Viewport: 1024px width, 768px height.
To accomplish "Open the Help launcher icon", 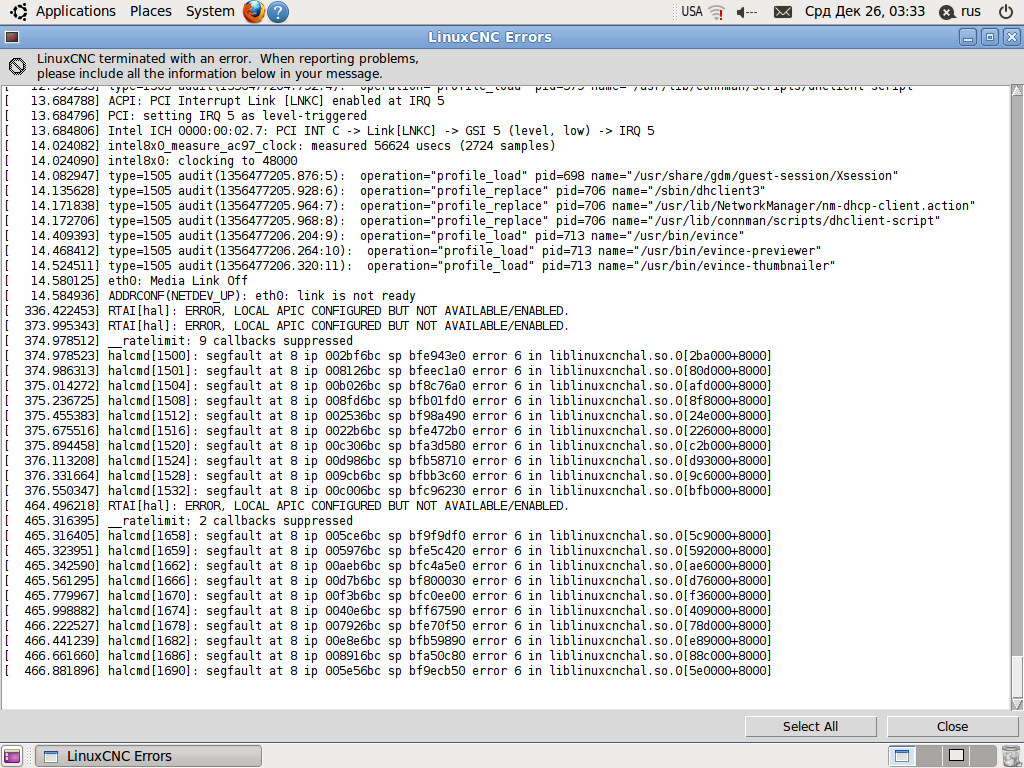I will tap(278, 11).
